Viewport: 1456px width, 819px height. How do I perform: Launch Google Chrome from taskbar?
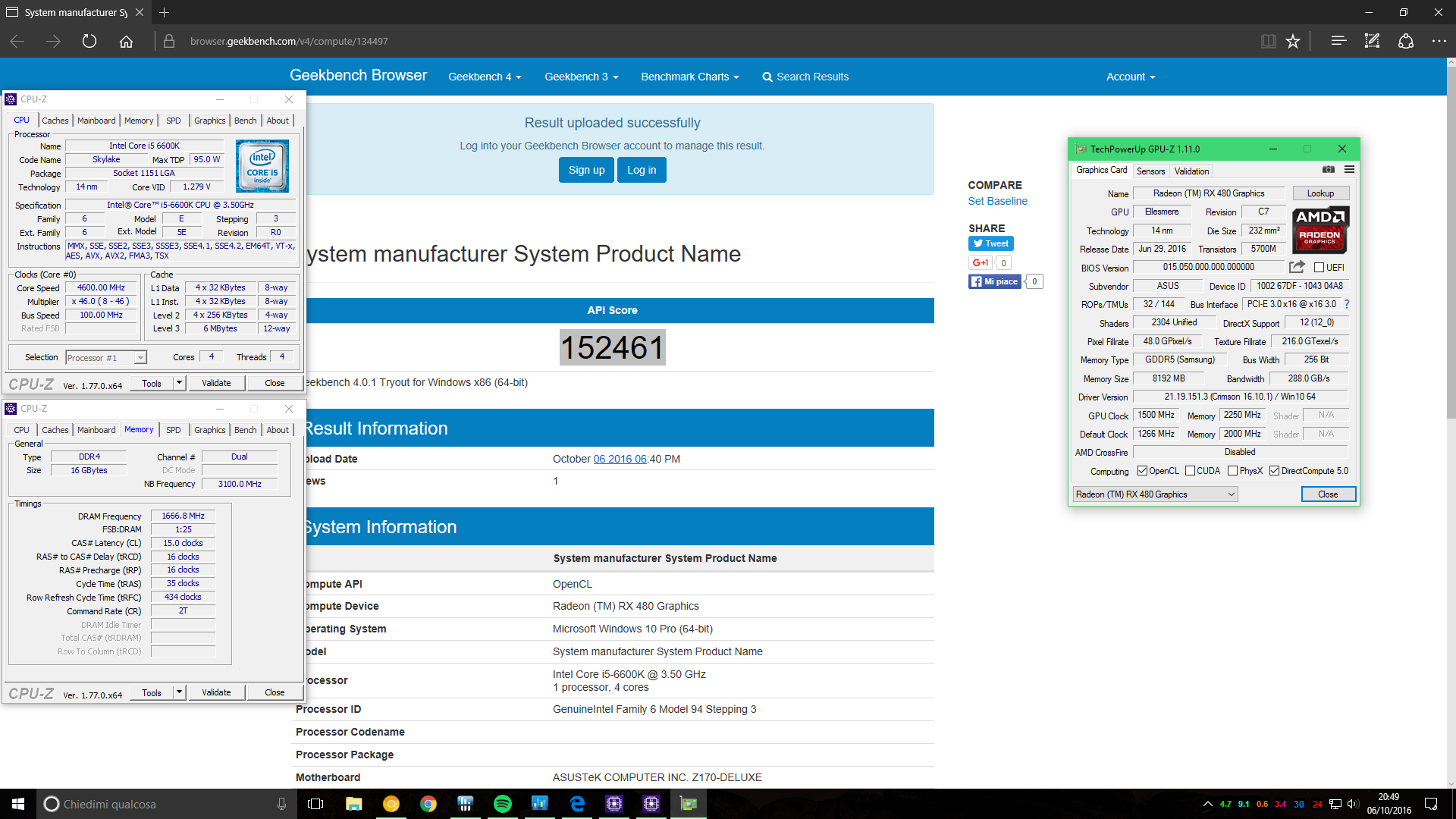[428, 804]
